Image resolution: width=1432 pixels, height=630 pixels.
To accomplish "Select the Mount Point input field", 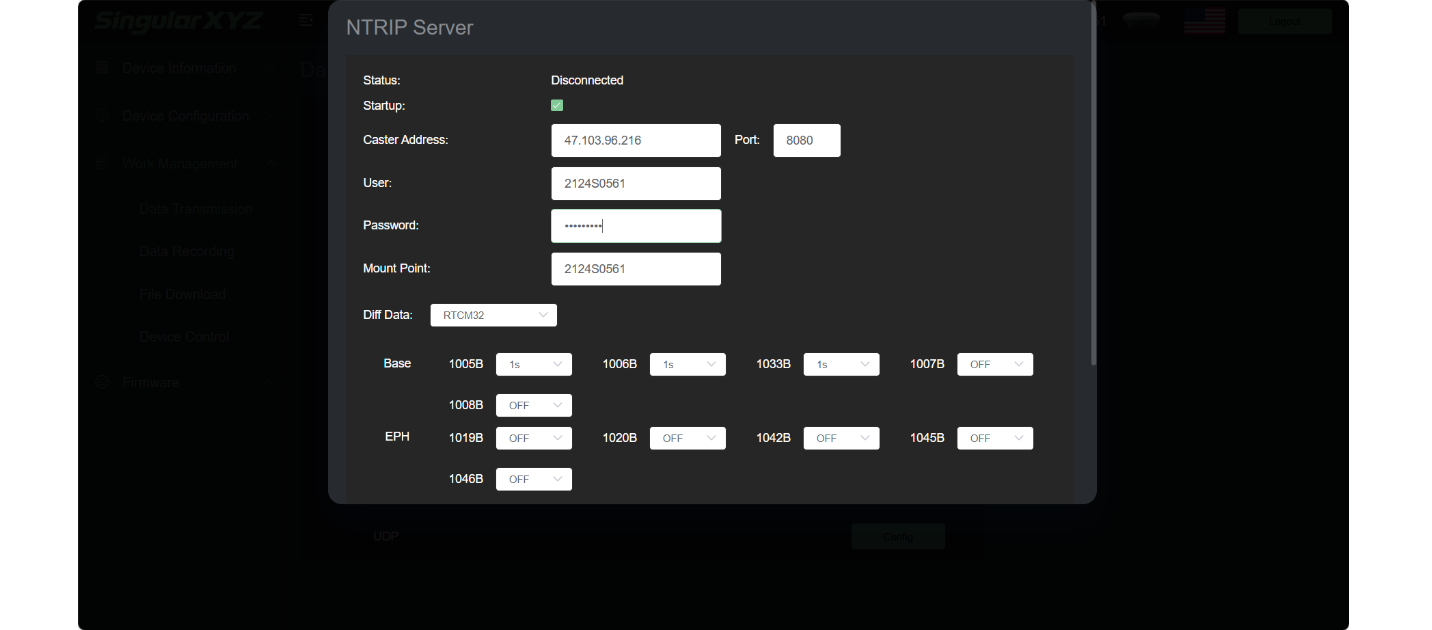I will coord(635,269).
